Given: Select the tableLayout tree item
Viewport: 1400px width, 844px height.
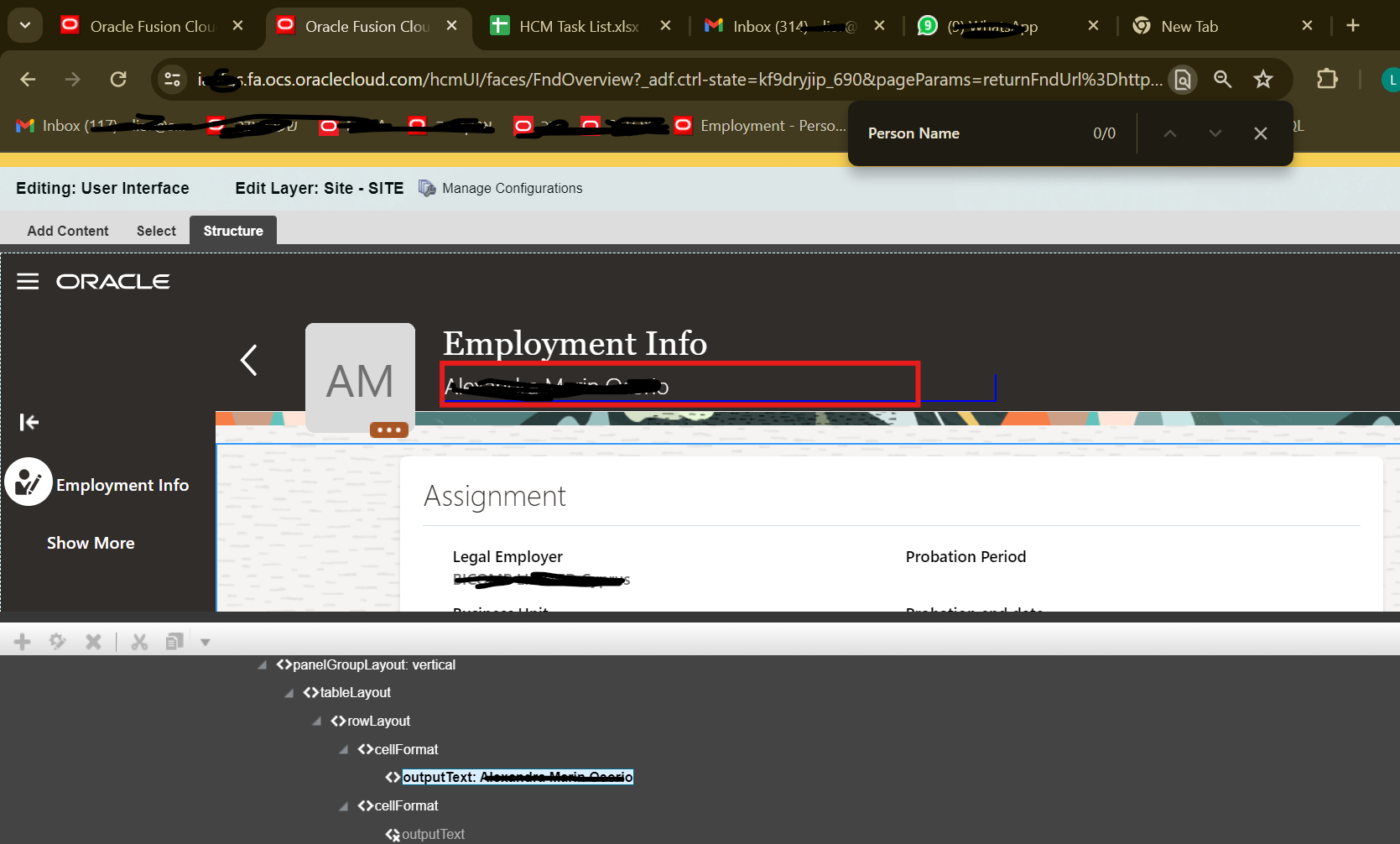Looking at the screenshot, I should (x=356, y=692).
